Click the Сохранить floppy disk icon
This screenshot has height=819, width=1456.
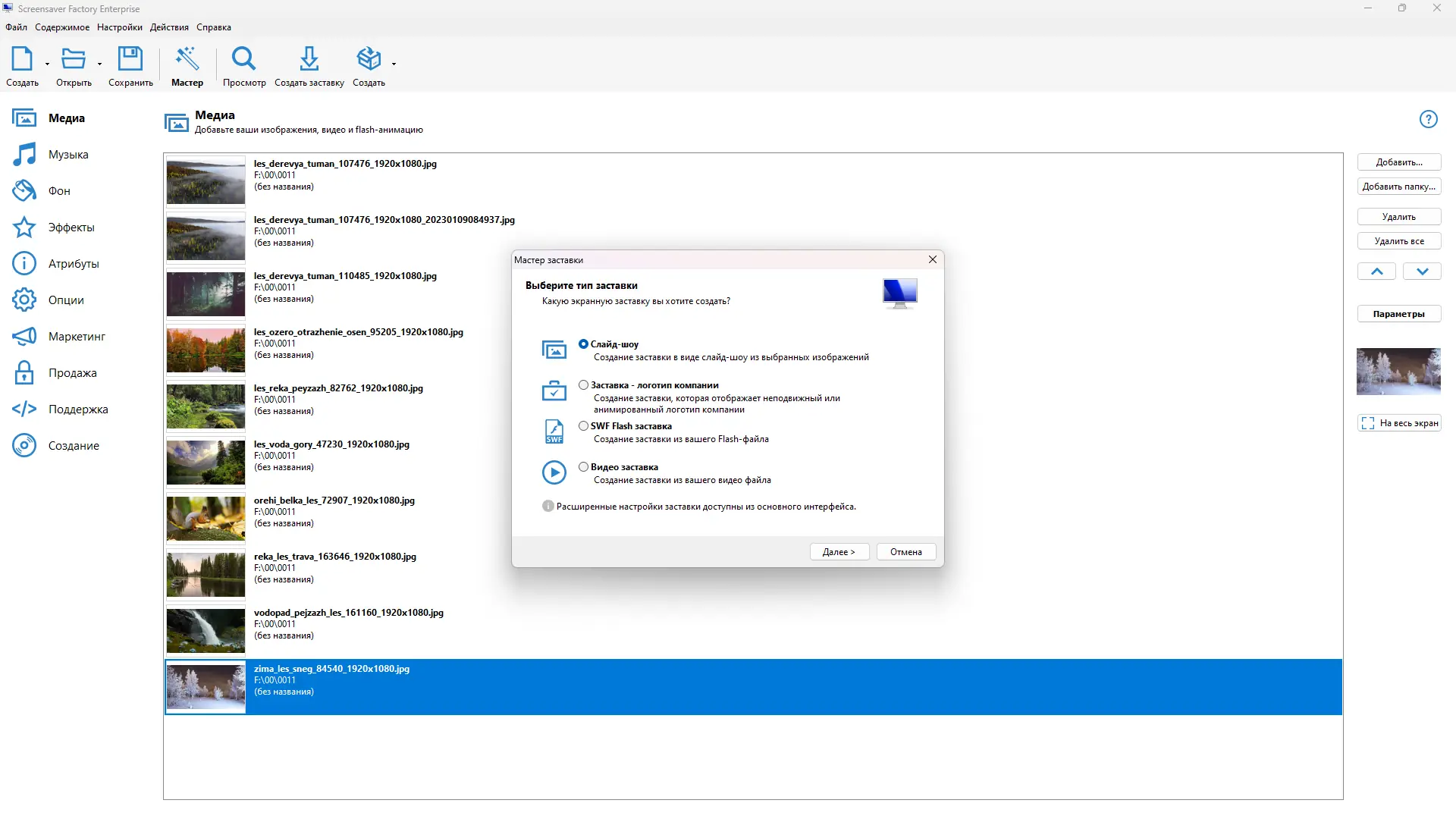pyautogui.click(x=130, y=59)
